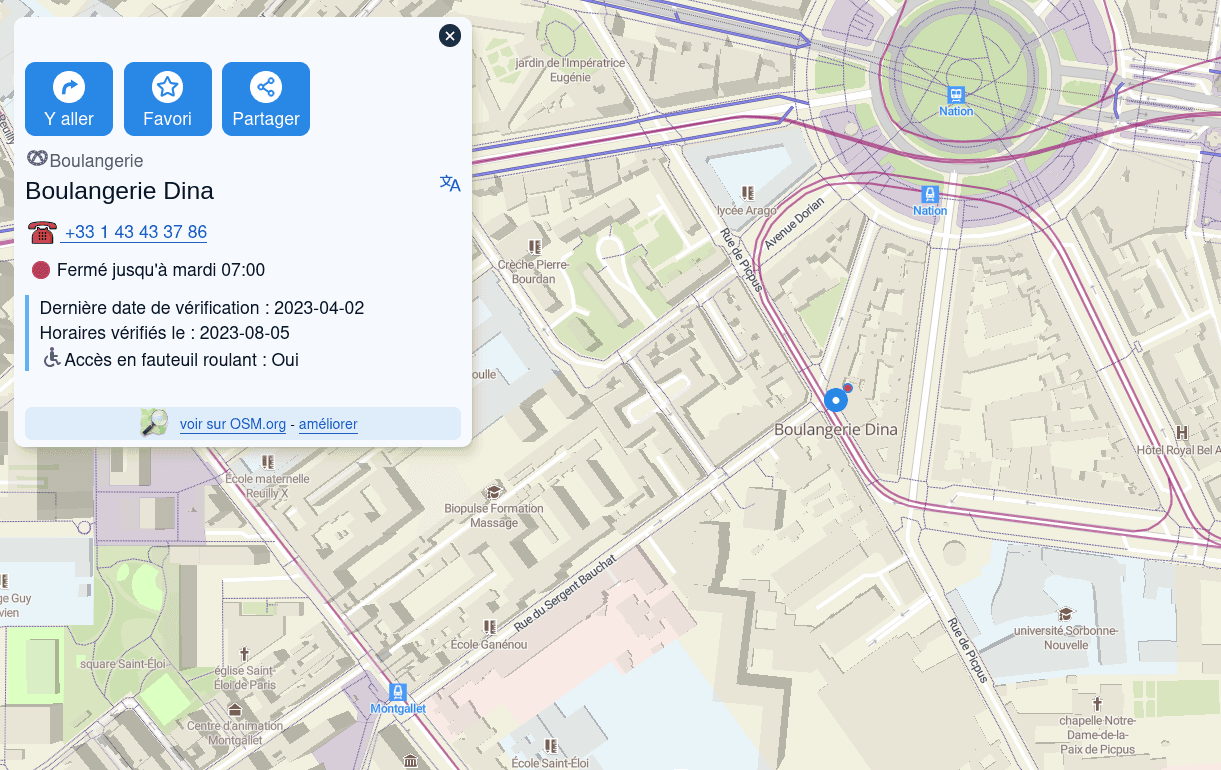Image resolution: width=1221 pixels, height=770 pixels.
Task: Click the chapelle Notre-Dame-de-la-Paix cross icon
Action: point(1097,704)
